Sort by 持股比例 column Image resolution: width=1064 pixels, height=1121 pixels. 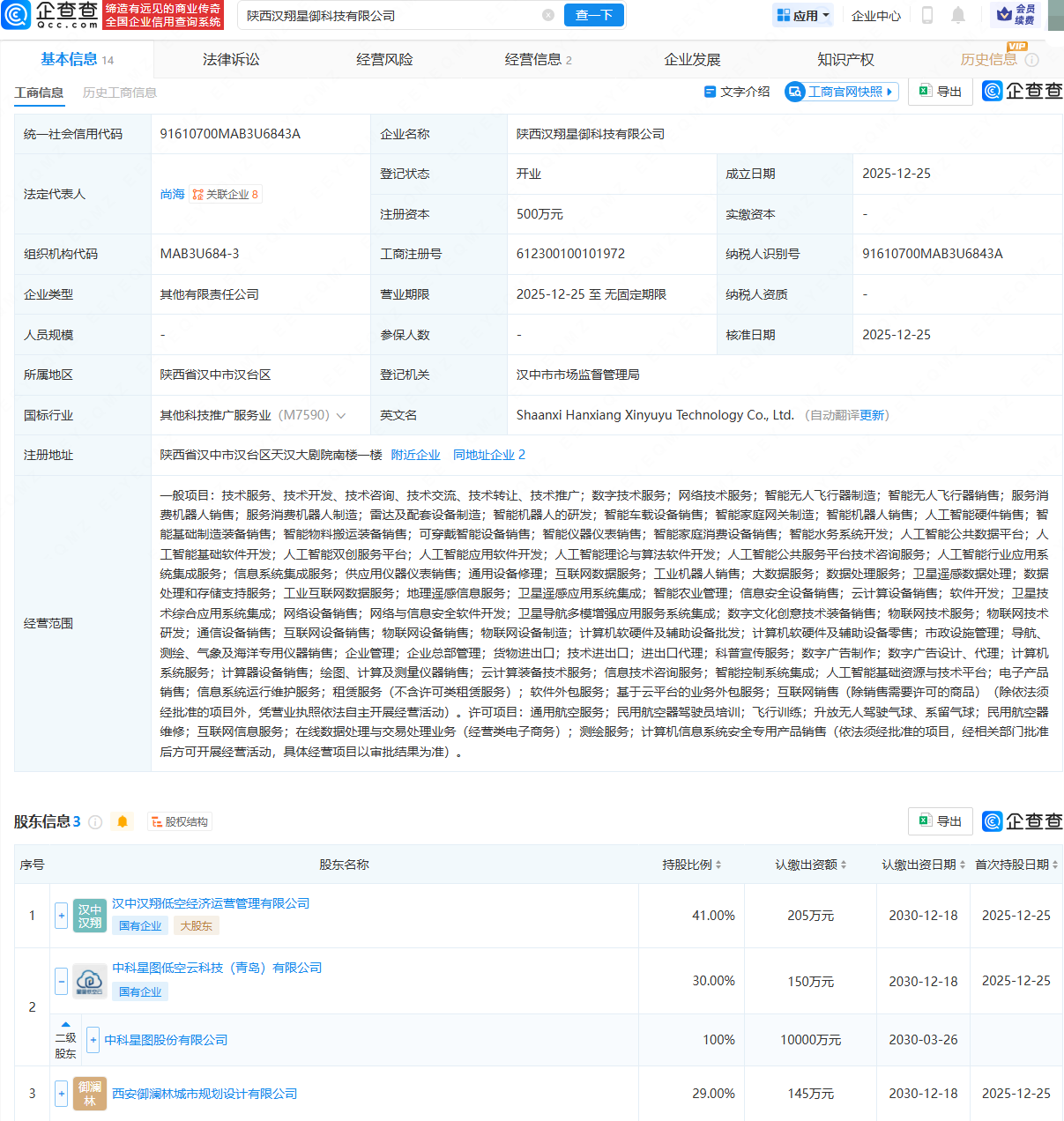(x=692, y=865)
